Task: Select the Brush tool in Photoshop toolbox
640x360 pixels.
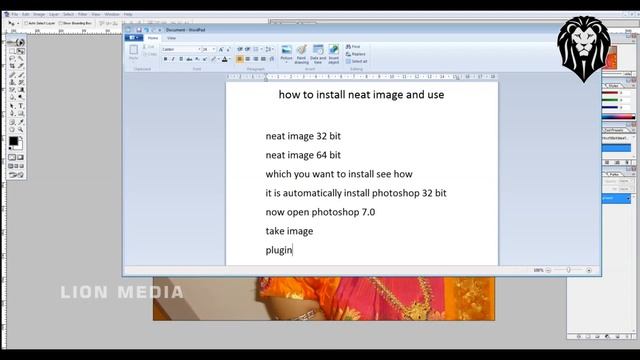Action: (20, 75)
